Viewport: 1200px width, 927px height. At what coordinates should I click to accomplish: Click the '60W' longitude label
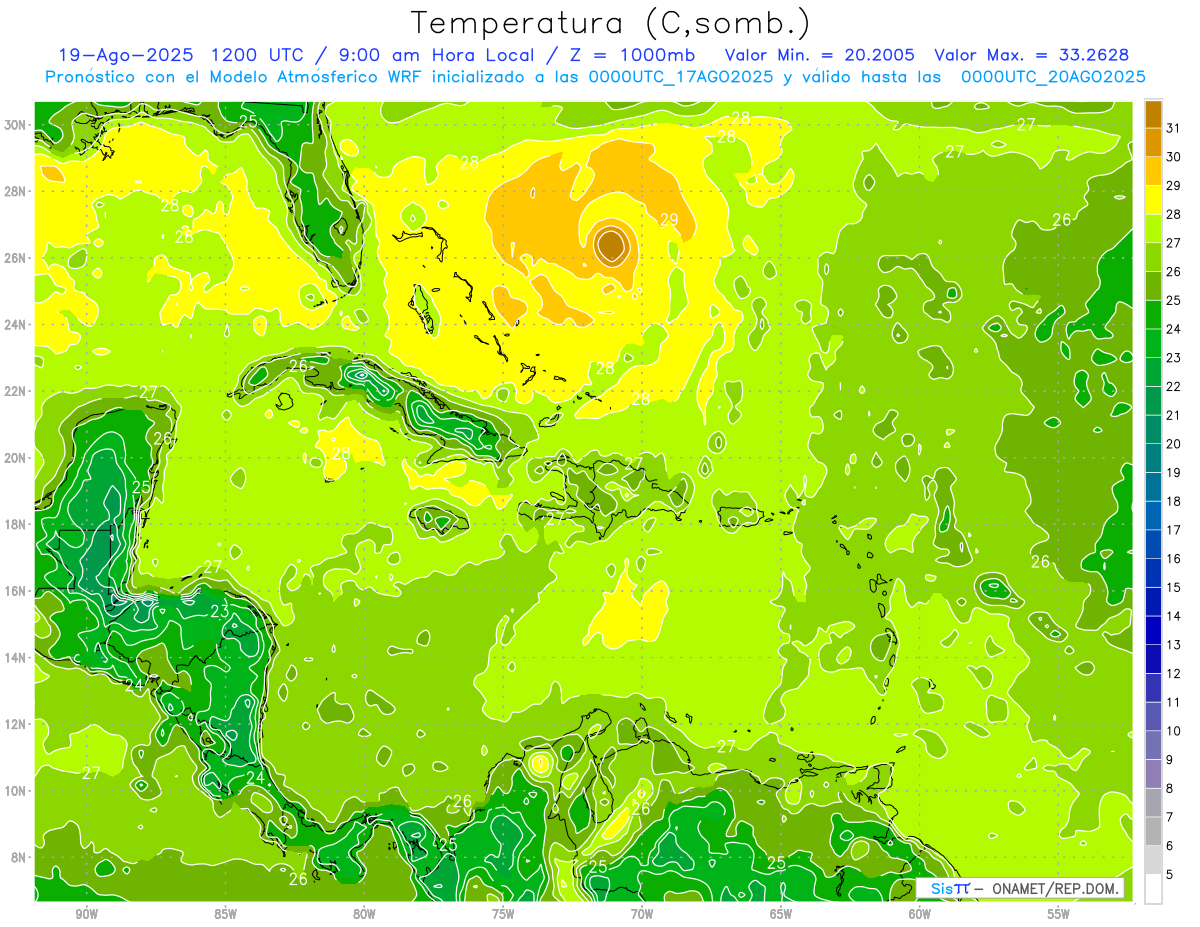point(920,914)
